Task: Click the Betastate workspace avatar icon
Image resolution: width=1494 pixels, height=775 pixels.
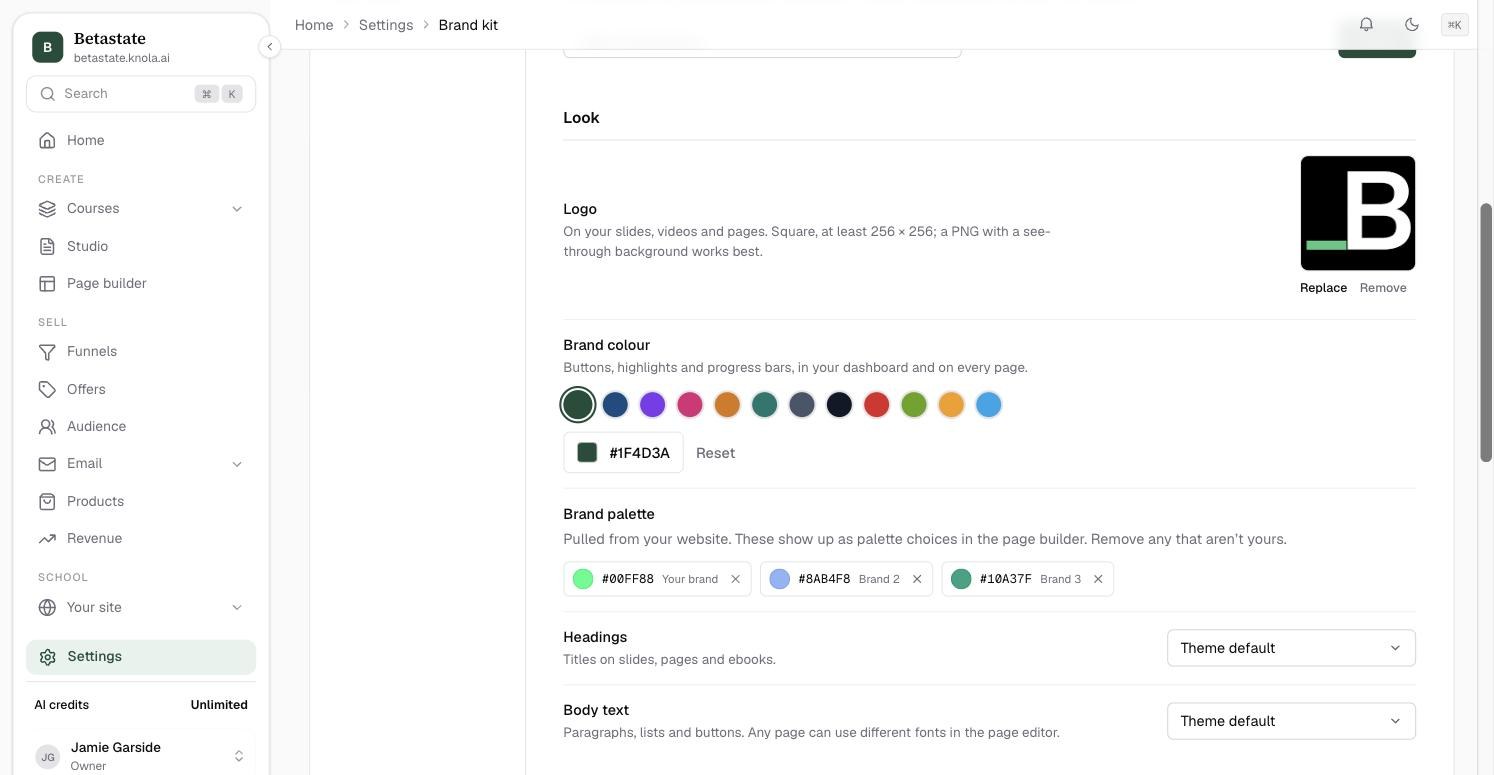Action: click(47, 47)
